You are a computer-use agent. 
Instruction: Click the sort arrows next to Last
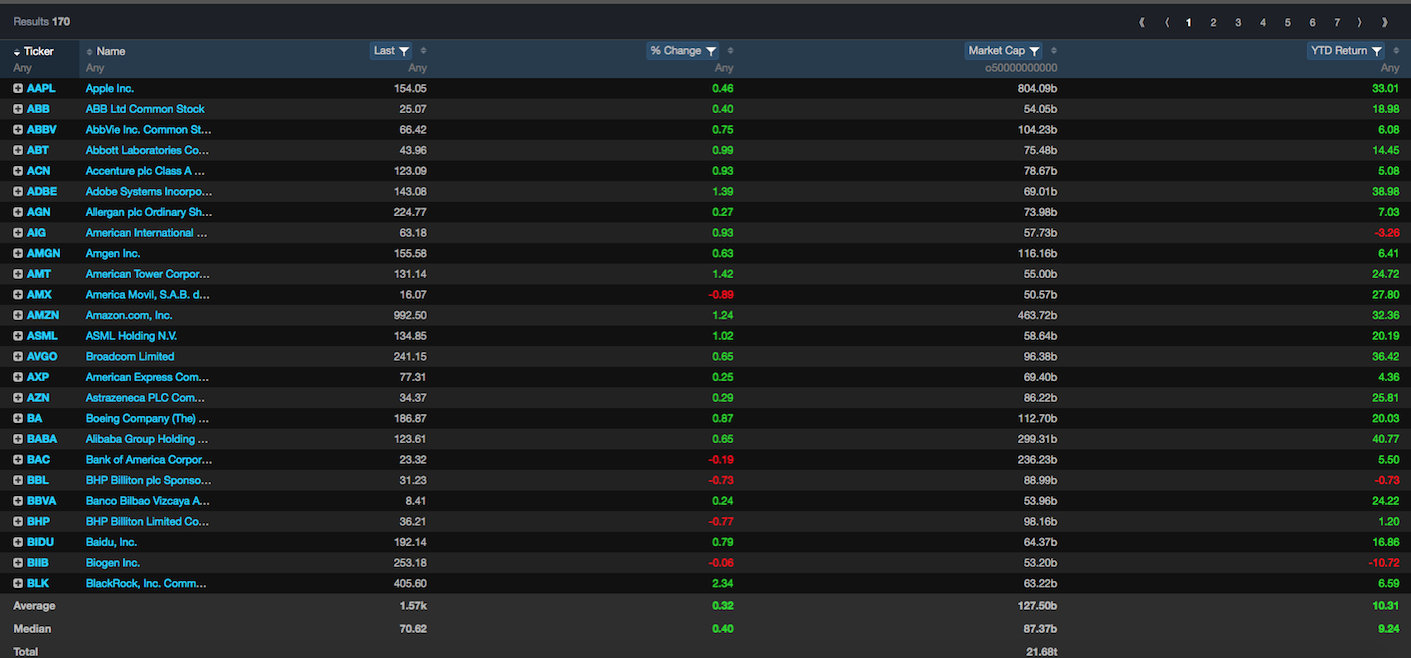pos(423,51)
